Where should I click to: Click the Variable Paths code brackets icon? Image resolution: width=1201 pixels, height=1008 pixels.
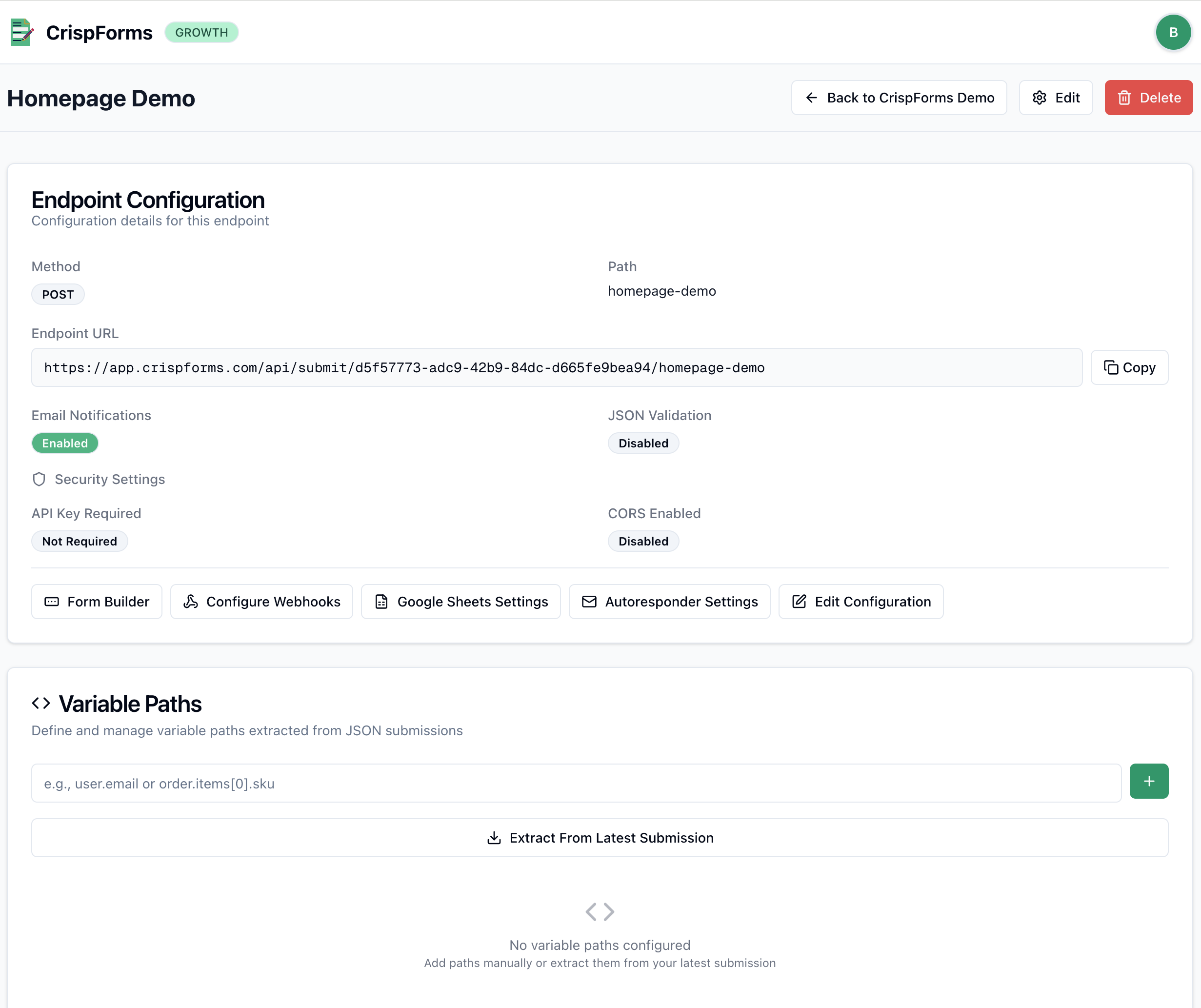click(41, 703)
